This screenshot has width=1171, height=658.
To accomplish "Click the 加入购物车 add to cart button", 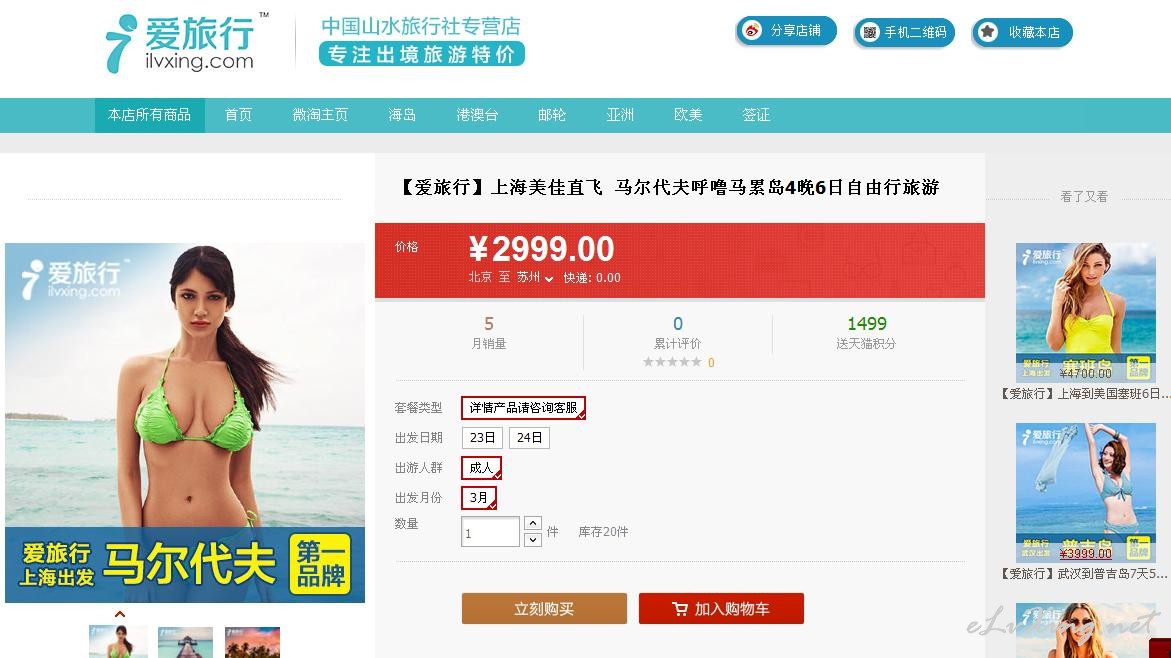I will (x=721, y=609).
